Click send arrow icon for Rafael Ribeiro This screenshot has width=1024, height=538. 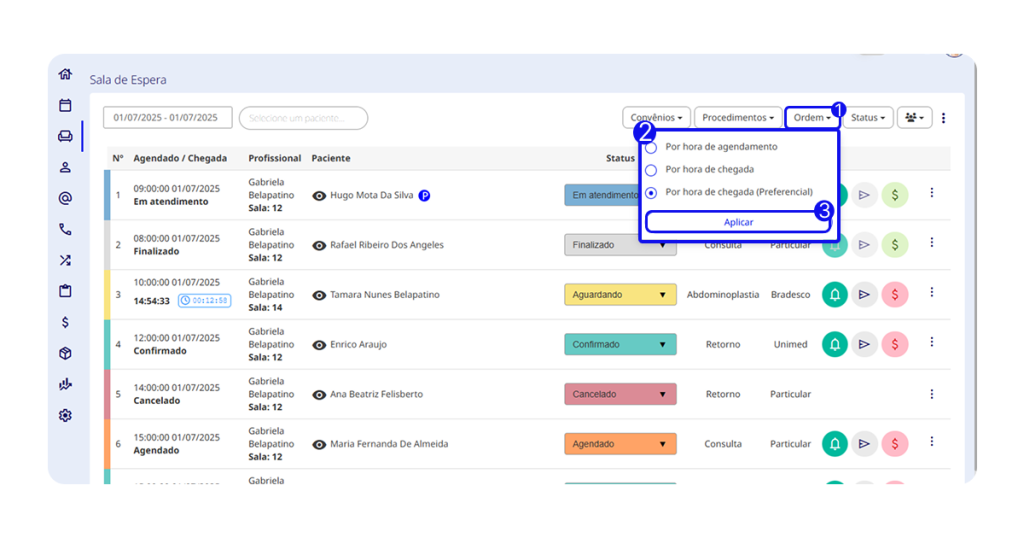pos(864,245)
